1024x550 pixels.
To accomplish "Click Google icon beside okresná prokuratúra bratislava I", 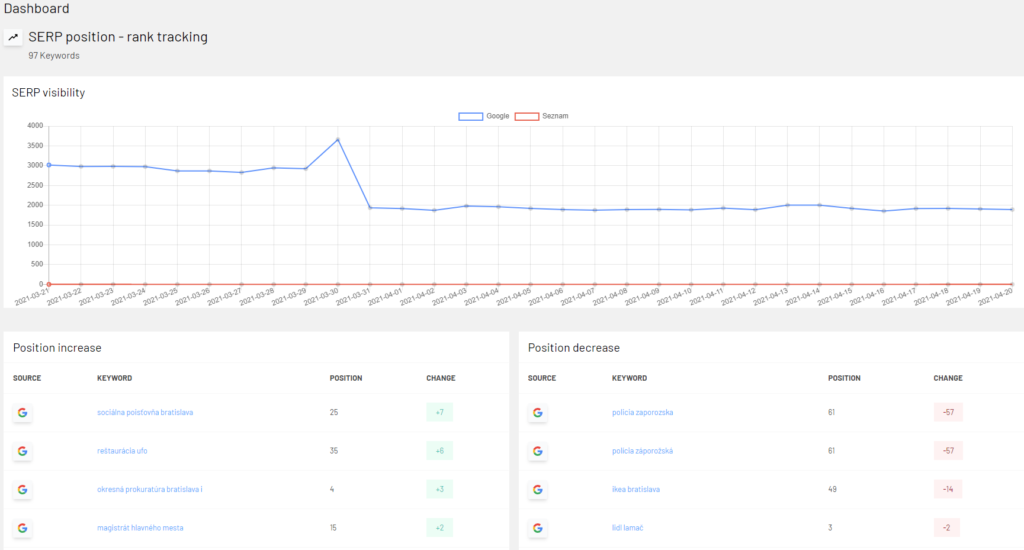I will [23, 489].
